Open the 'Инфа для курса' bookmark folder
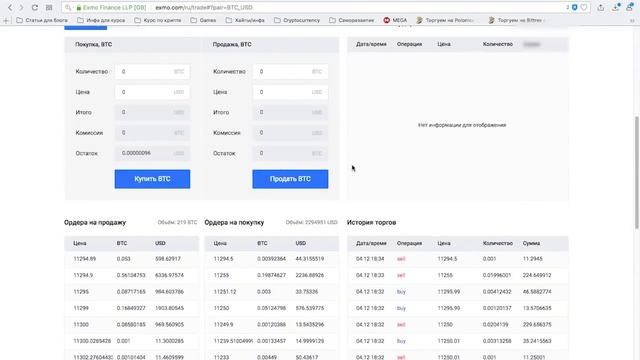The width and height of the screenshot is (640, 360). tap(101, 20)
